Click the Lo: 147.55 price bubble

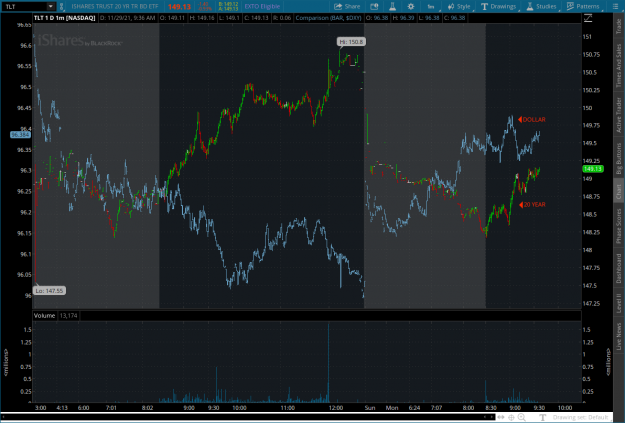pyautogui.click(x=49, y=291)
